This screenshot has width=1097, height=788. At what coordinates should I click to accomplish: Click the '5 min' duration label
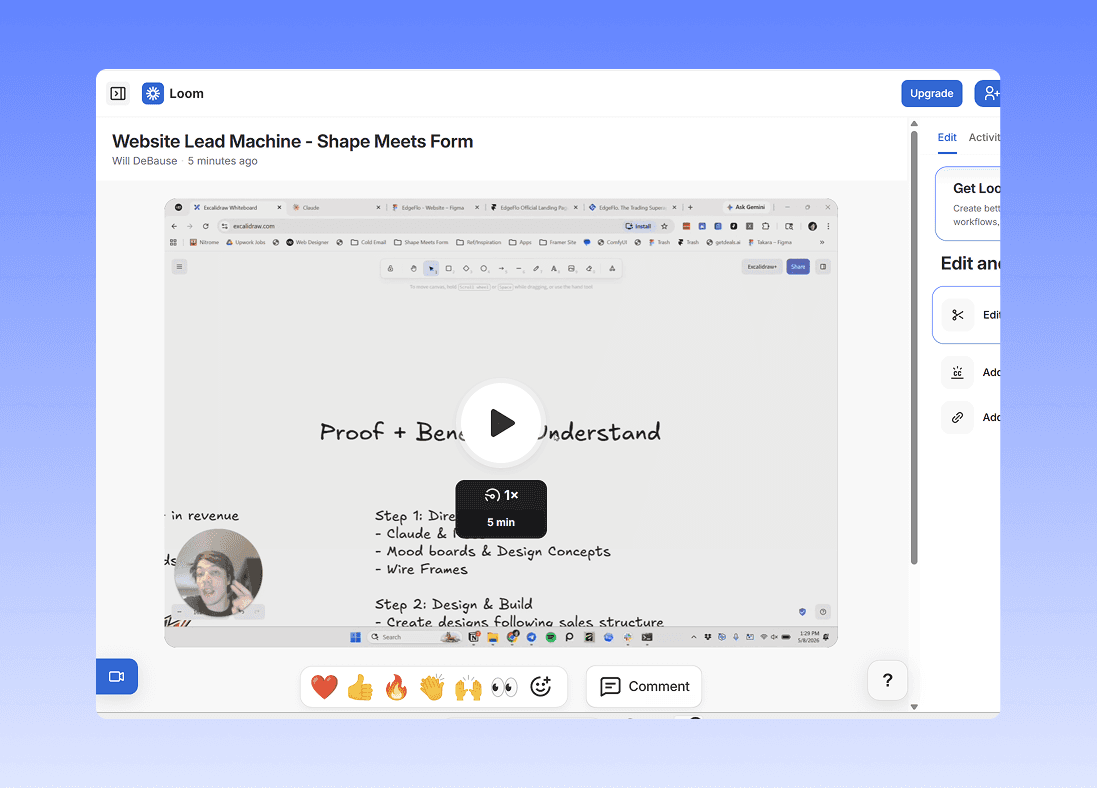point(501,522)
